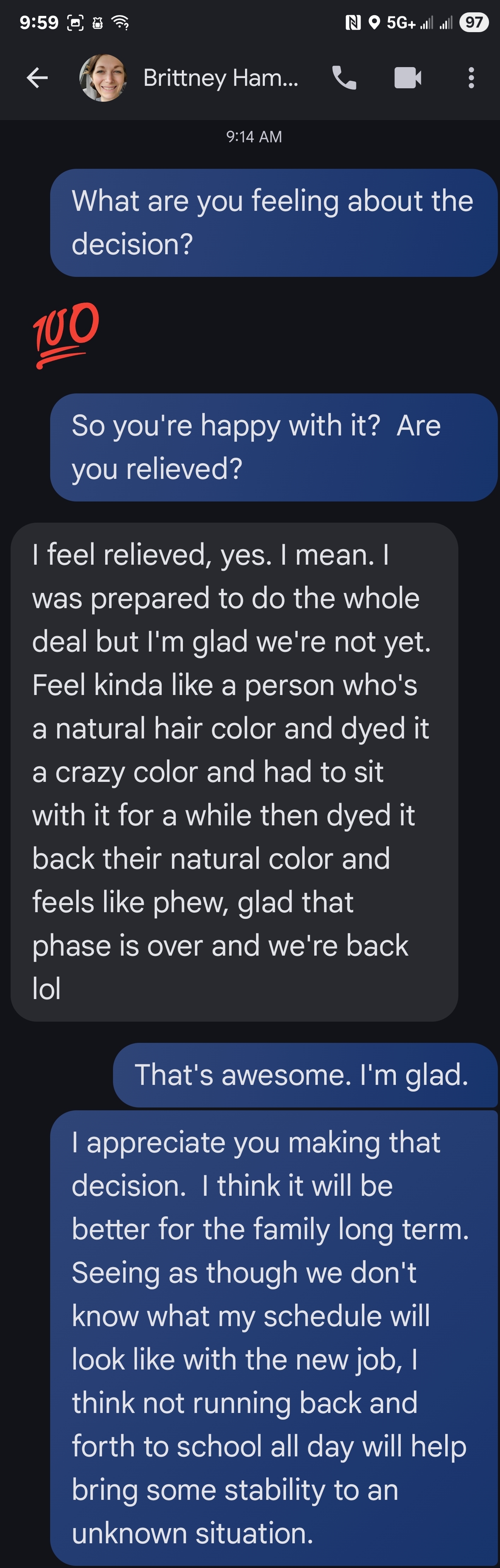This screenshot has width=500, height=1568.
Task: Tap the 'What are you feeling' message
Action: (274, 223)
